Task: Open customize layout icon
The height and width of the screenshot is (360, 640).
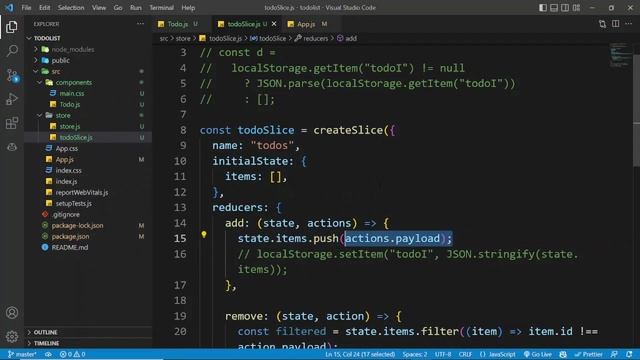Action: [x=576, y=8]
